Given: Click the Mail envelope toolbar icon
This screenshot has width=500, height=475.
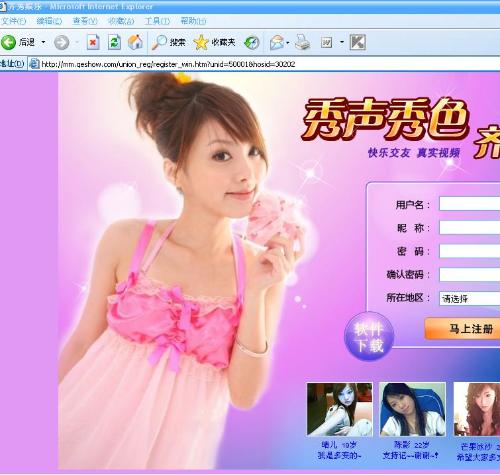Looking at the screenshot, I should (x=277, y=43).
